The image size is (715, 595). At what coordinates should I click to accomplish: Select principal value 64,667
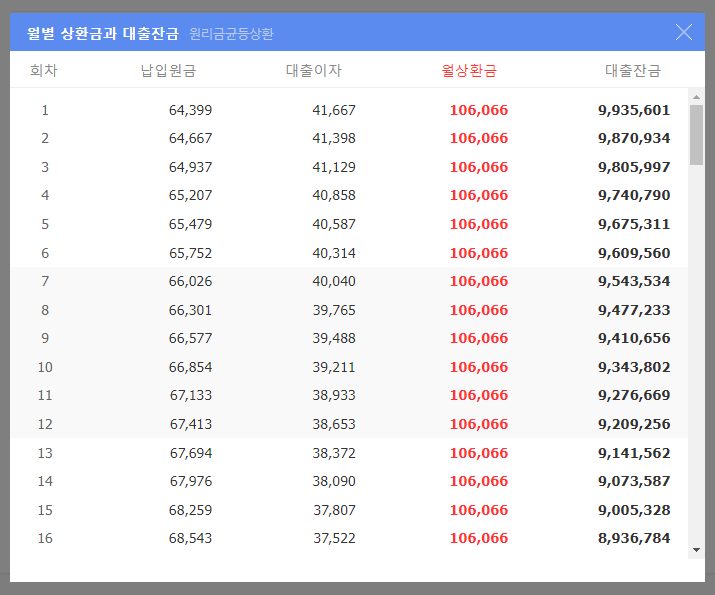coord(191,138)
